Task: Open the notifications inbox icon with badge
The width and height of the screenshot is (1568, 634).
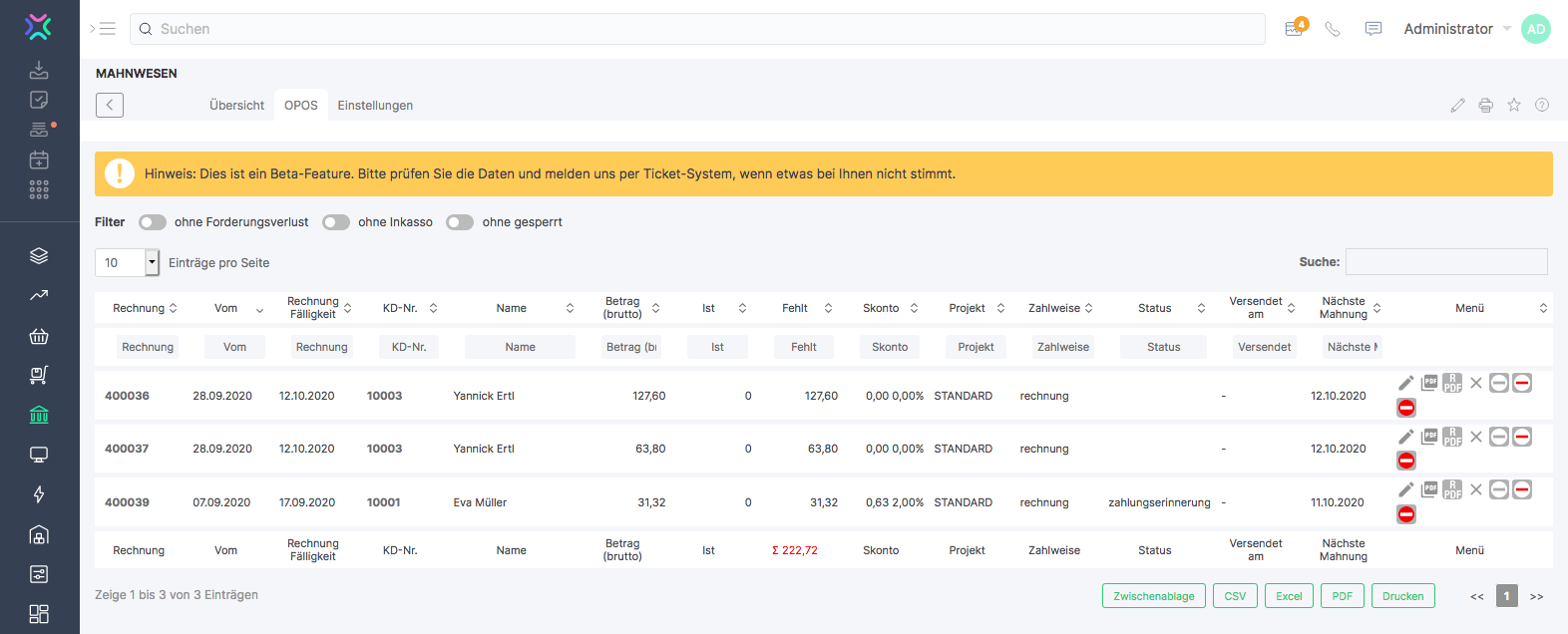Action: coord(1294,29)
